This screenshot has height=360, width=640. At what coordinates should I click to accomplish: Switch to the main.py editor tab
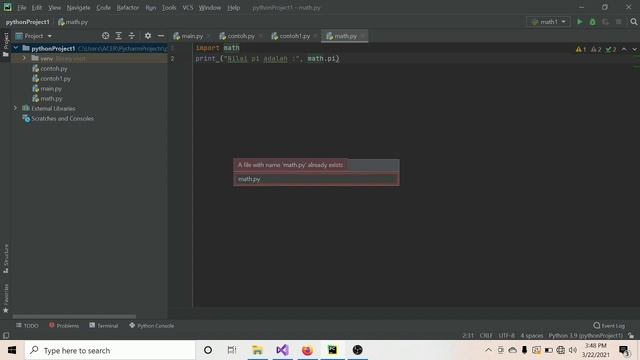(191, 36)
